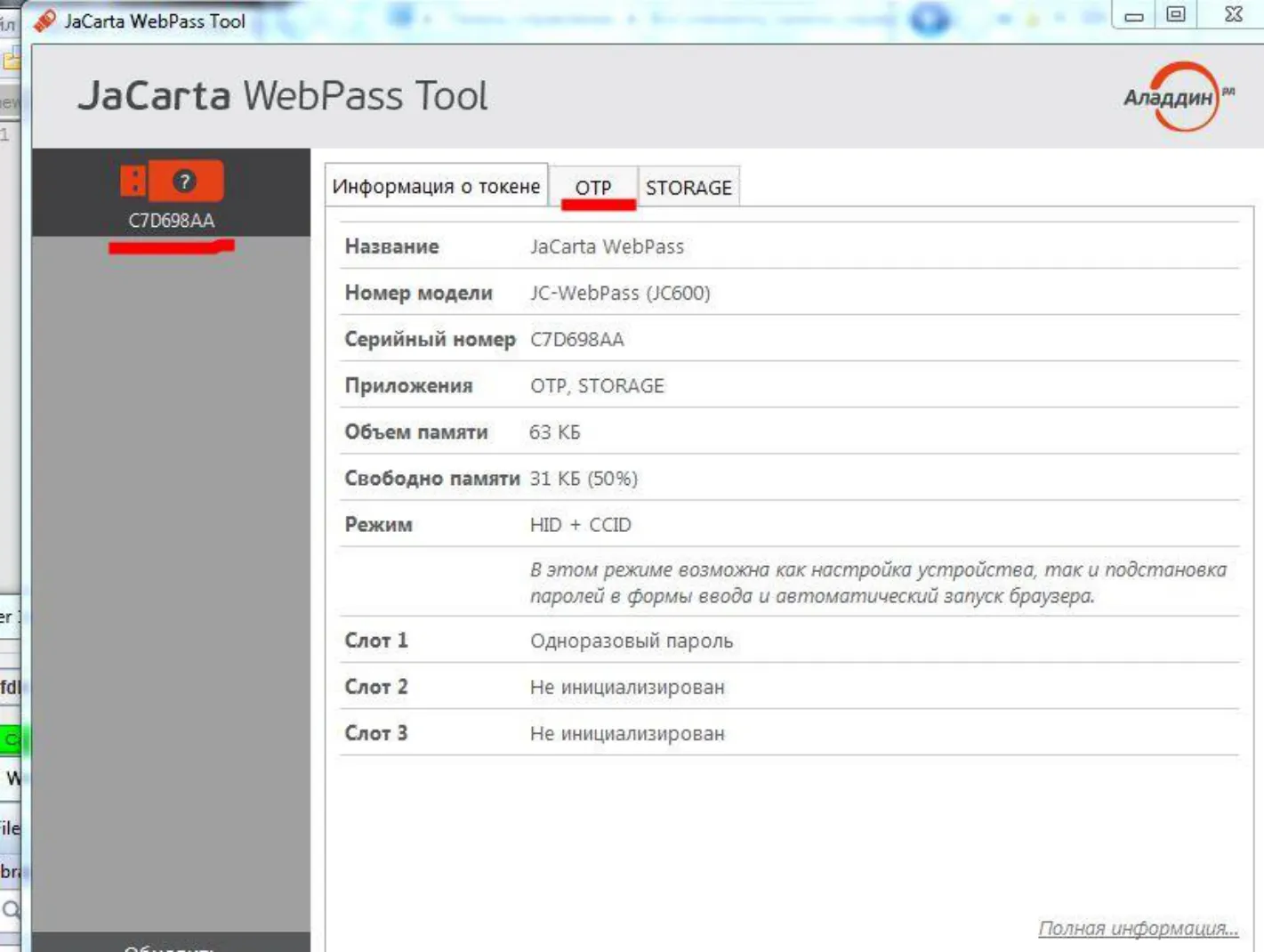Click the Режим field label
The width and height of the screenshot is (1264, 952).
(x=379, y=525)
